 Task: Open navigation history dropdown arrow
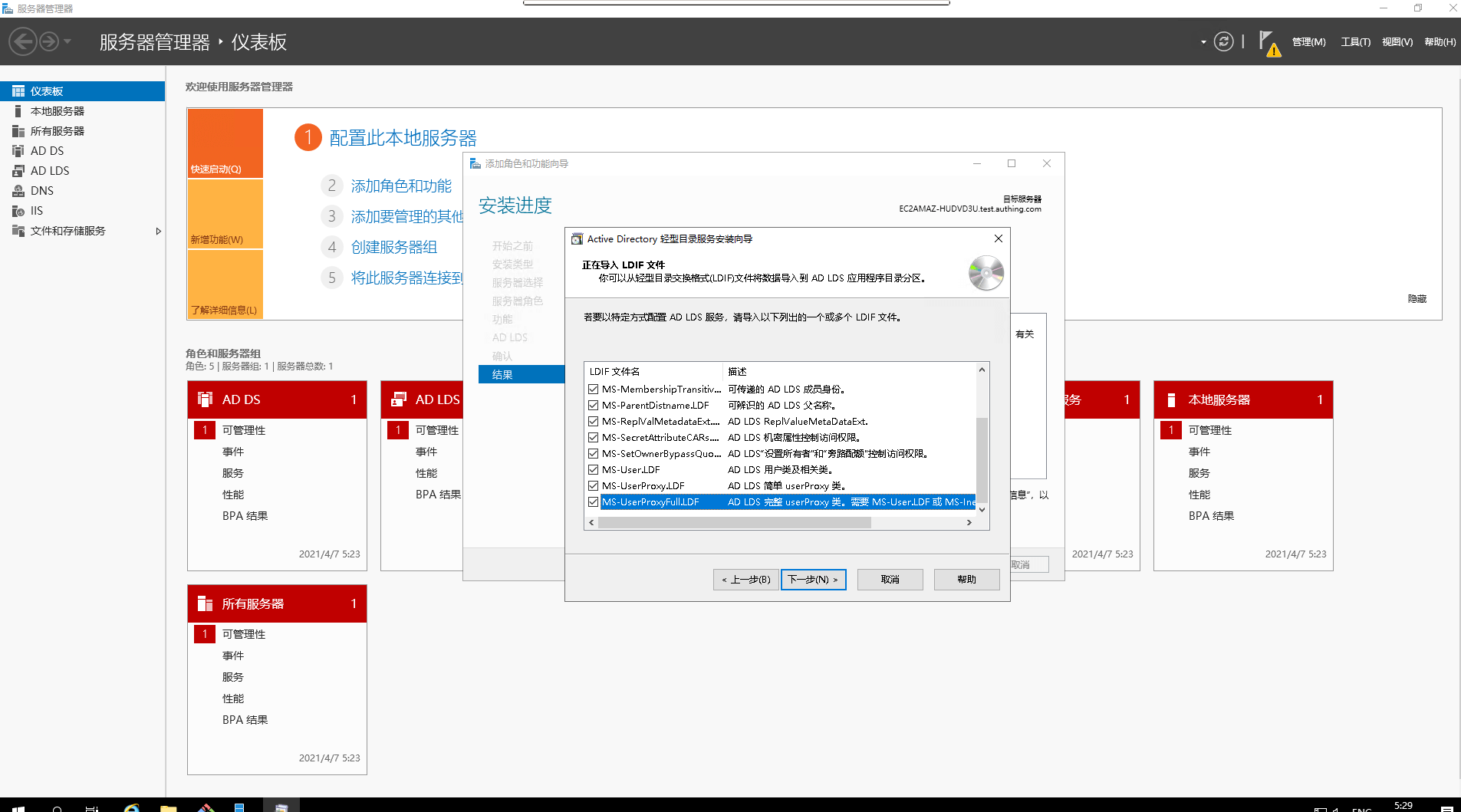pos(67,41)
